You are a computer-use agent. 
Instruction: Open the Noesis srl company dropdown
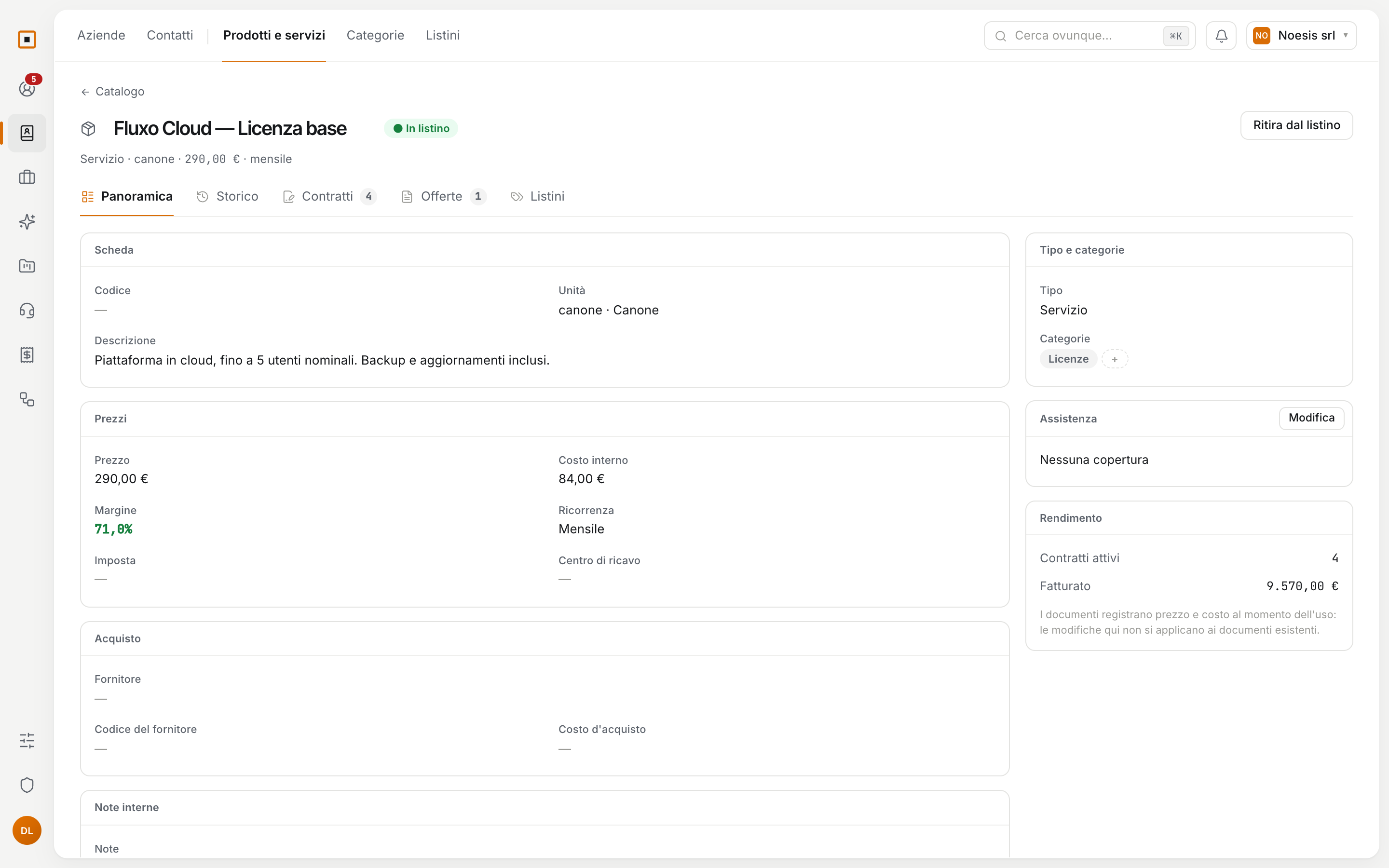[x=1301, y=36]
